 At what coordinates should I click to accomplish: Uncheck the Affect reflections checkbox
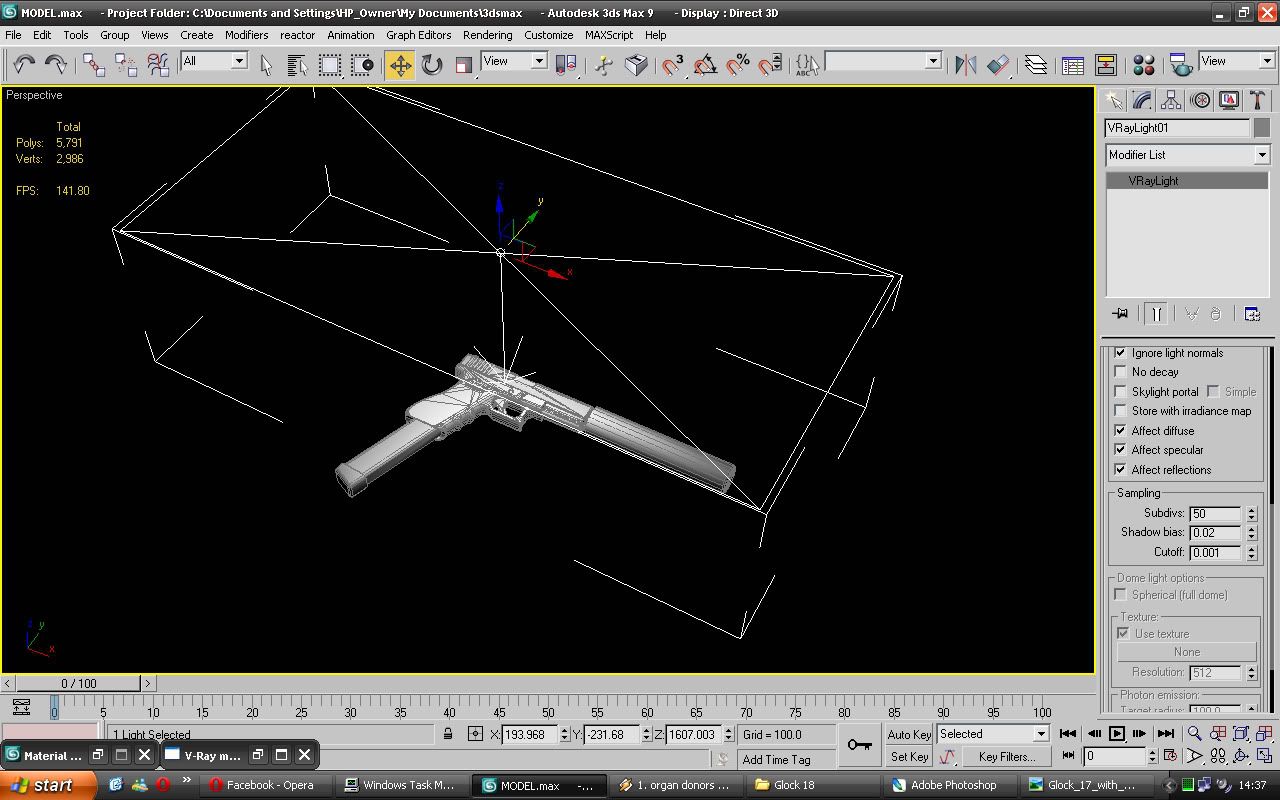[1121, 470]
